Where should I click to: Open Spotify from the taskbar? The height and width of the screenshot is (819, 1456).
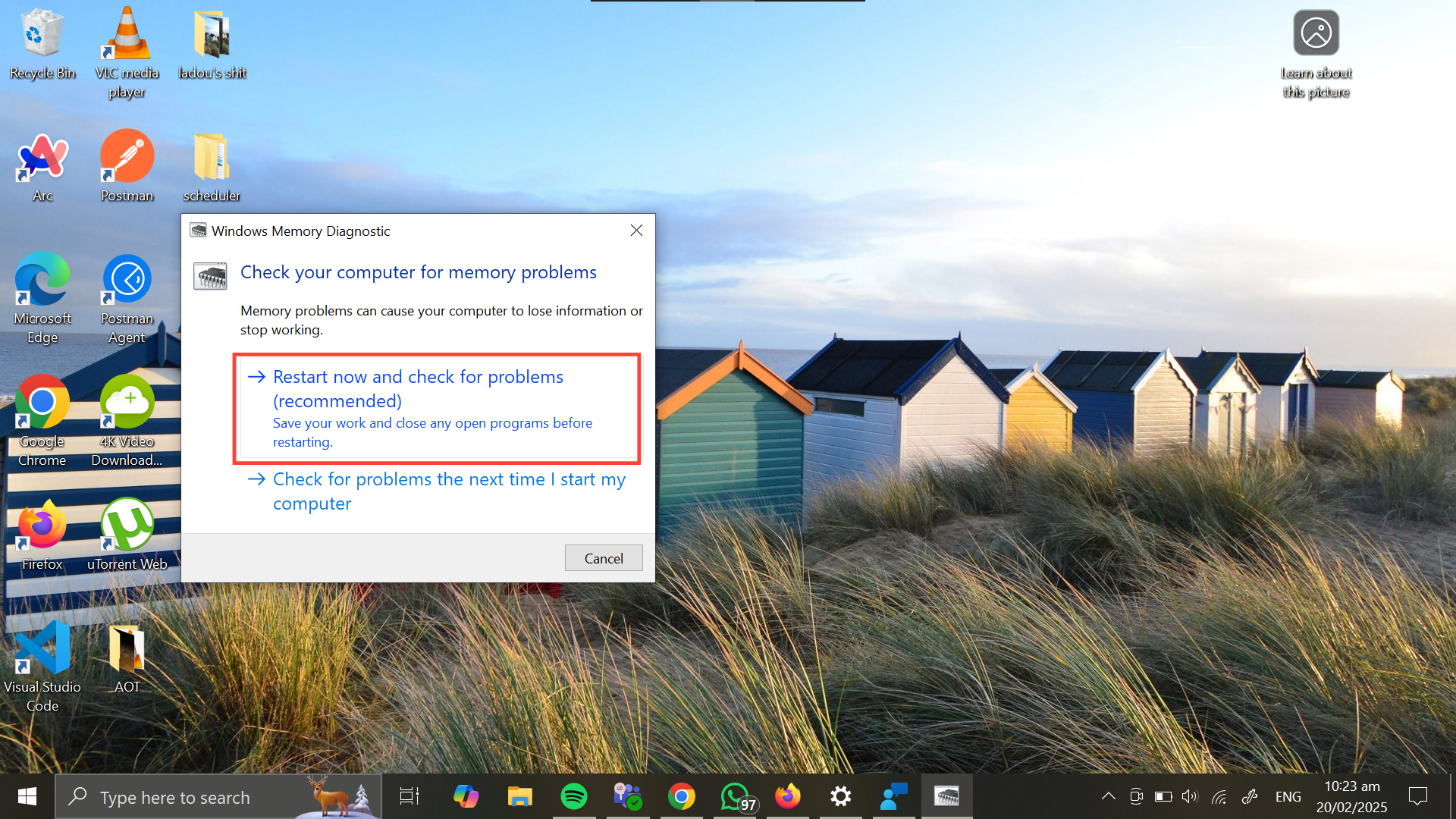tap(574, 796)
